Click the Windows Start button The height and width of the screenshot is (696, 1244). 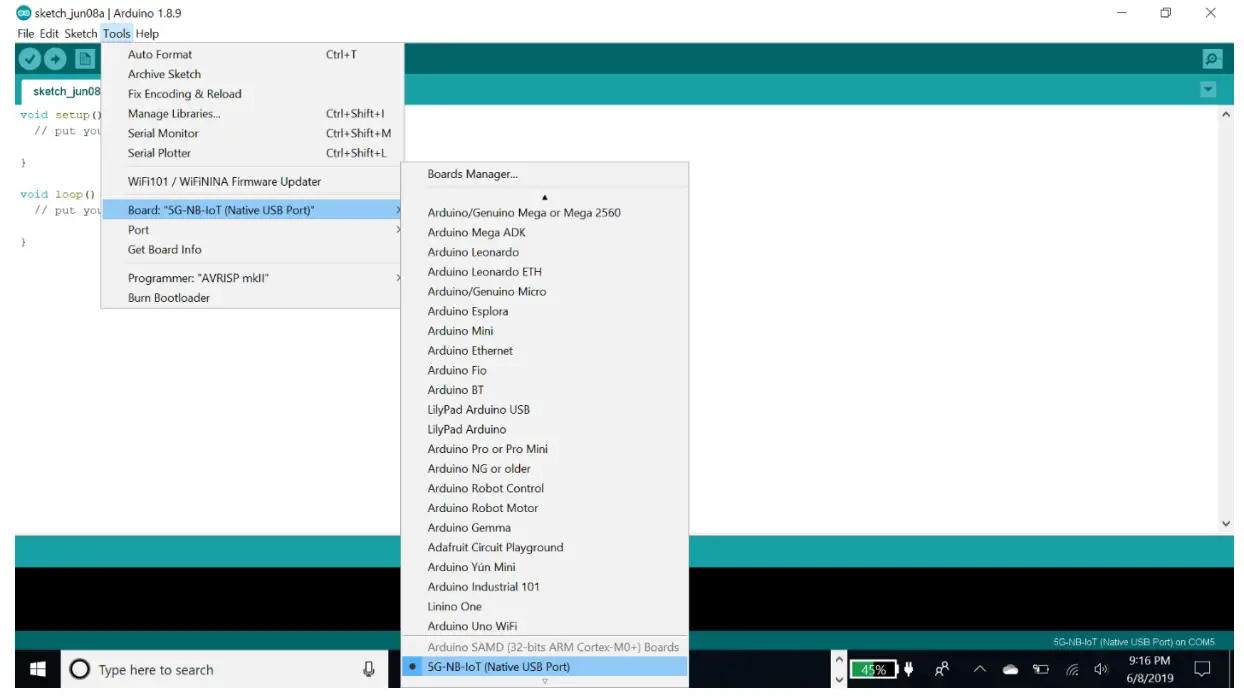point(37,668)
